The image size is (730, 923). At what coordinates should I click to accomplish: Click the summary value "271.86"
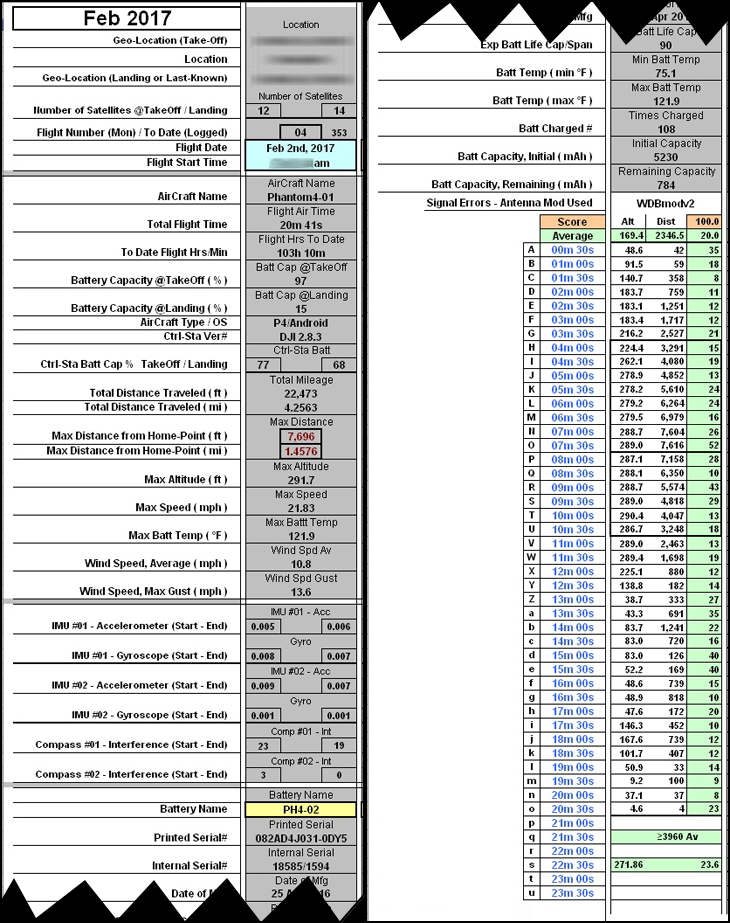pyautogui.click(x=628, y=865)
